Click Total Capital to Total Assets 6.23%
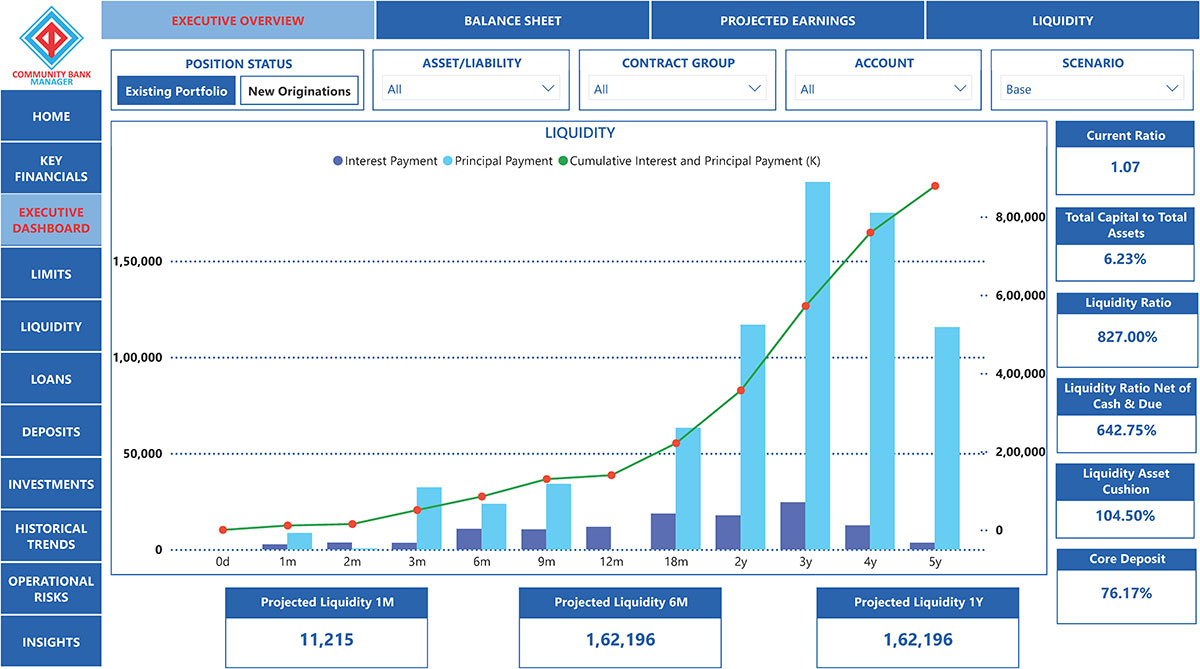The image size is (1200, 669). (1125, 259)
